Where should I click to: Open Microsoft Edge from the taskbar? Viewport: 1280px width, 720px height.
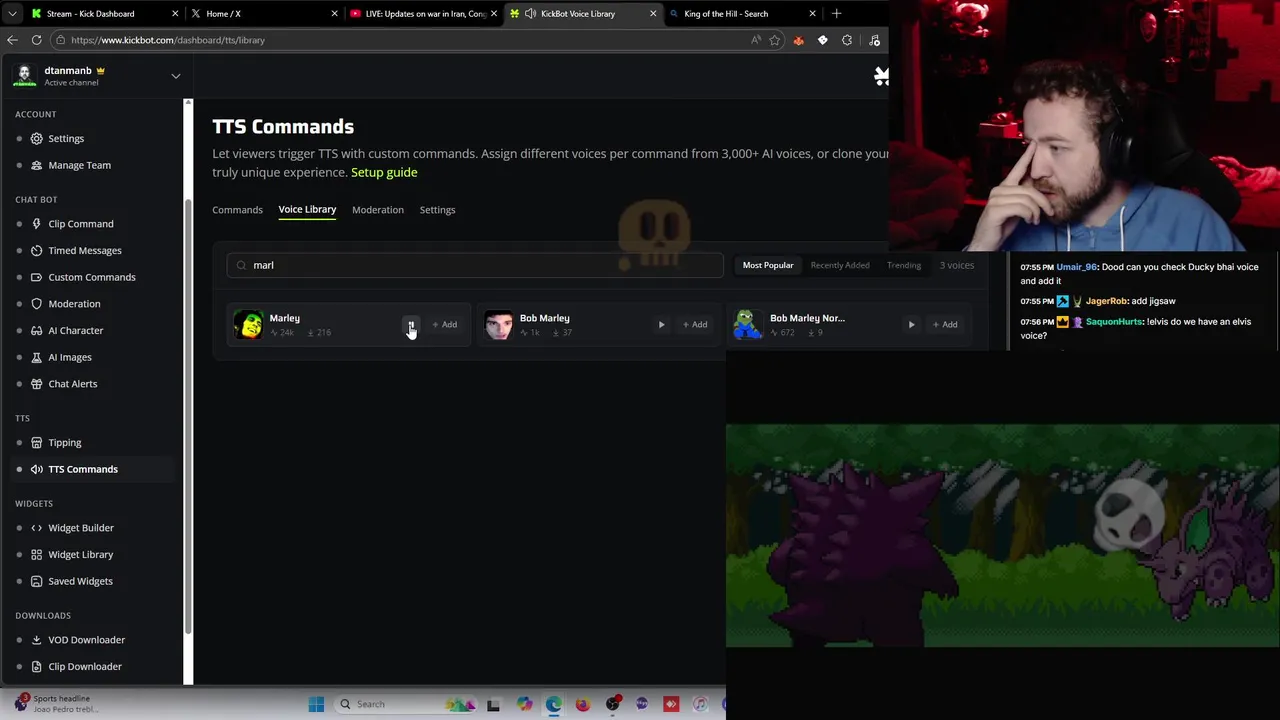point(554,704)
